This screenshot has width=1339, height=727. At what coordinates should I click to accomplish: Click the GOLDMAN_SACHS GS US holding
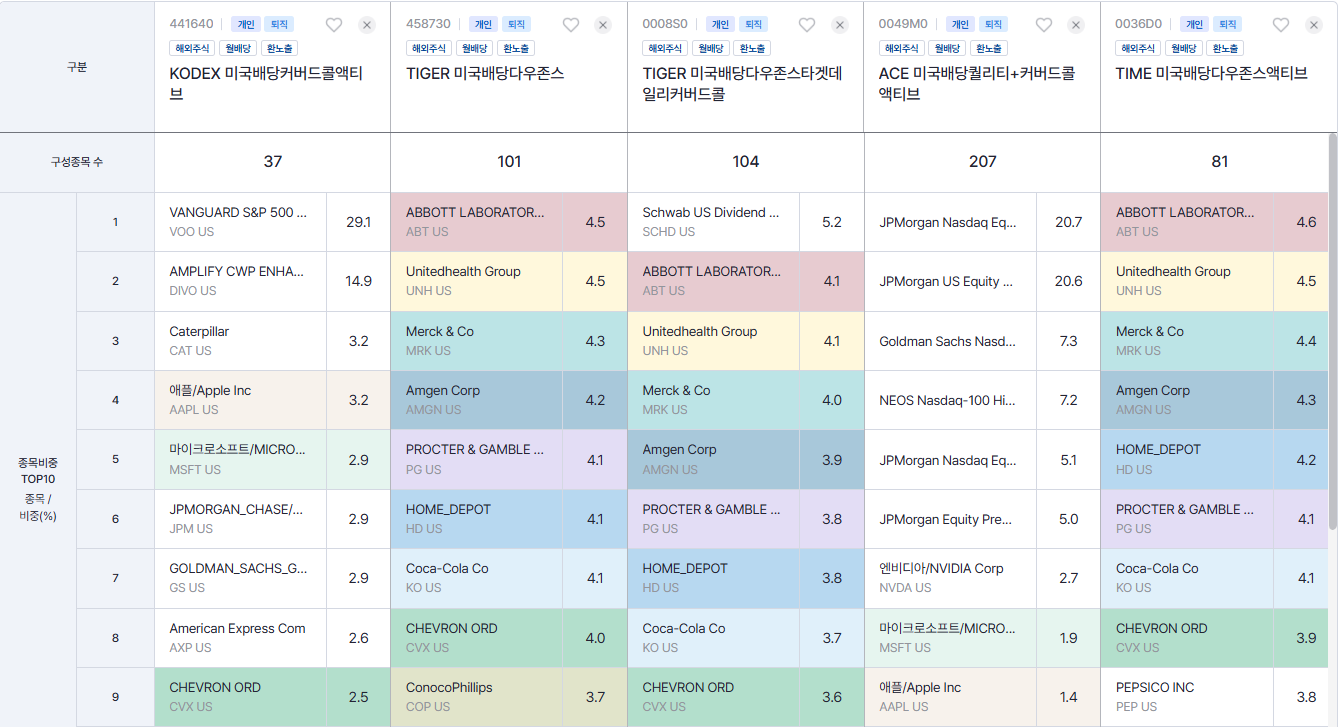240,578
